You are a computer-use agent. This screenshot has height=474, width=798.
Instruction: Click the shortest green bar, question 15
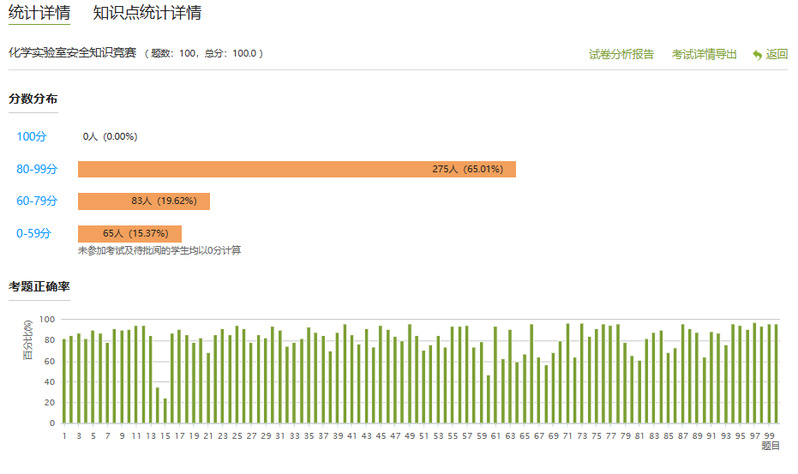click(165, 411)
